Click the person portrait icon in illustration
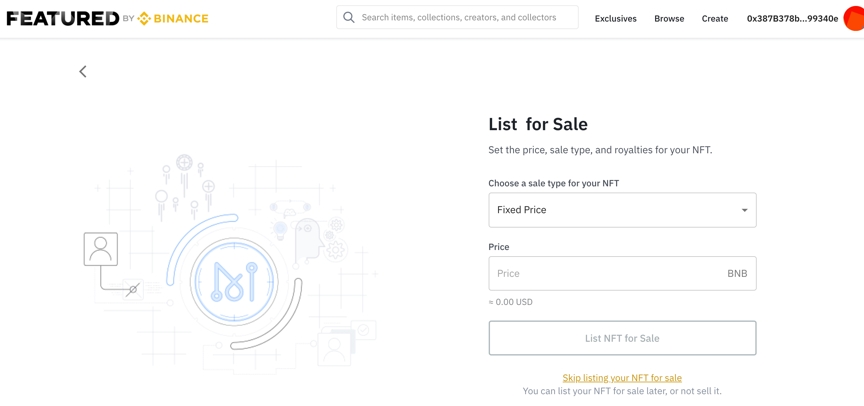The image size is (864, 406). (x=101, y=249)
